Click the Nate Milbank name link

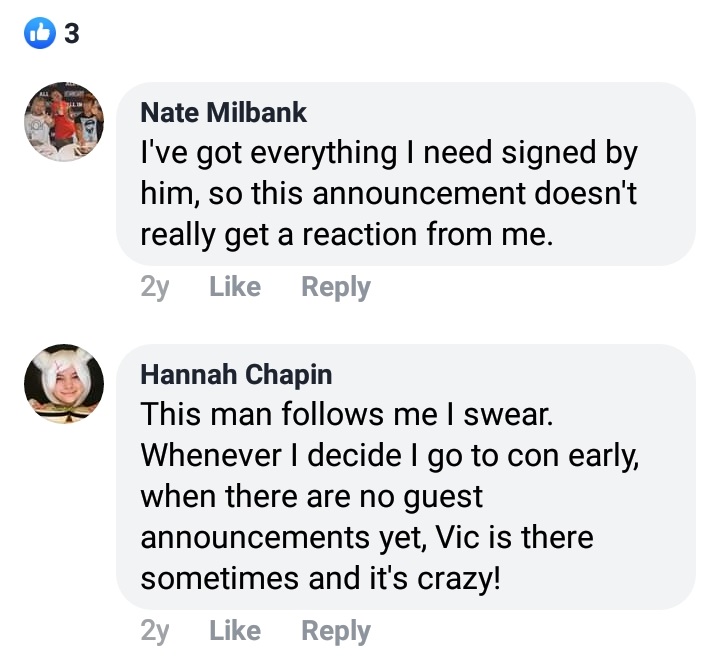coord(223,112)
